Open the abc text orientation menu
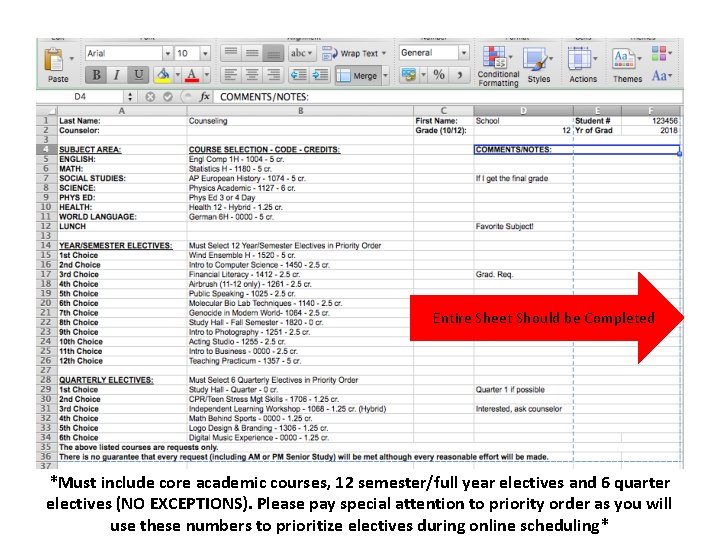Image resolution: width=720 pixels, height=540 pixels. point(301,53)
